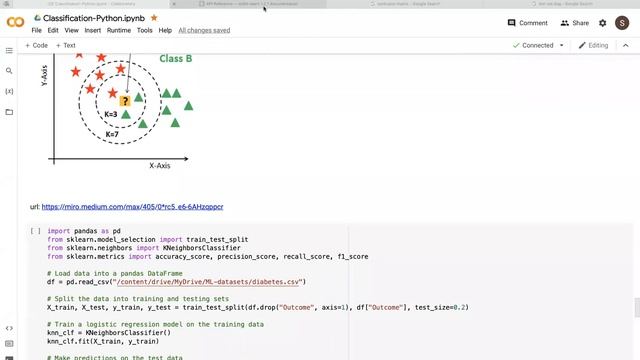Open the code snippets icon
This screenshot has width=640, height=360.
point(9,328)
